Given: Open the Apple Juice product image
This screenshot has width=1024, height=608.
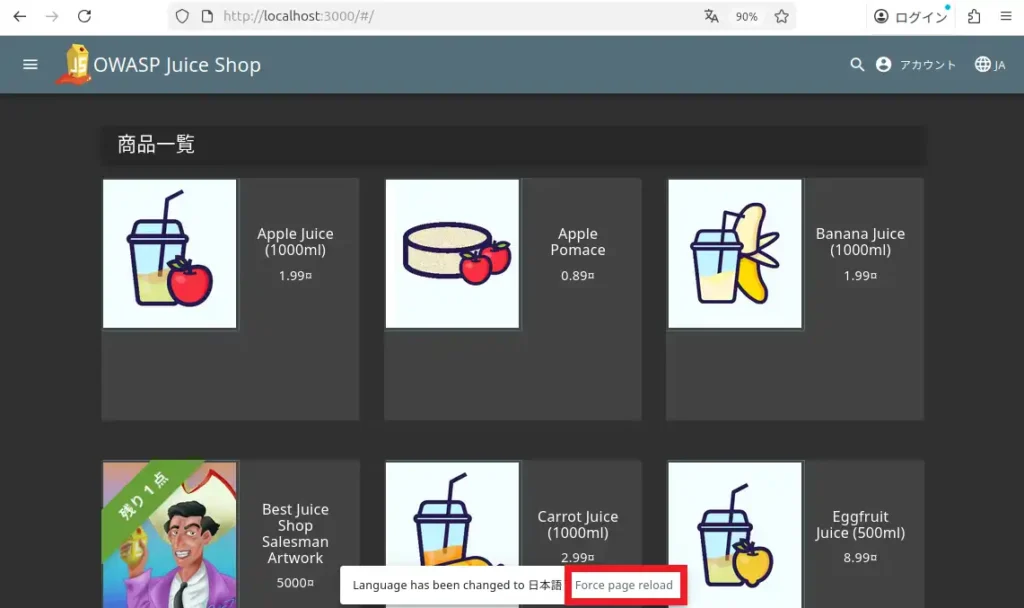Looking at the screenshot, I should [170, 254].
